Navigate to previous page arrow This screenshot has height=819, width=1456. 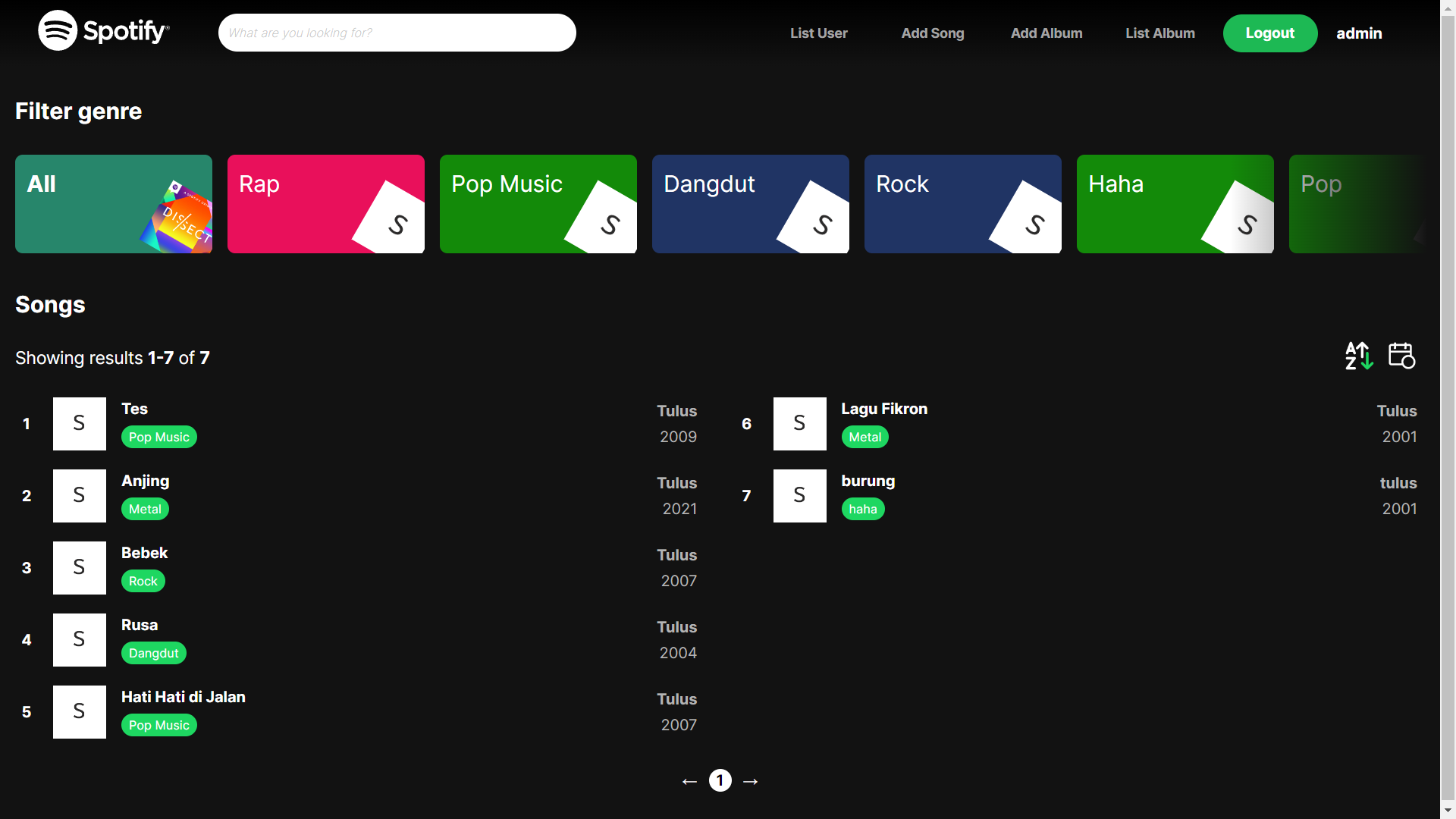point(689,781)
